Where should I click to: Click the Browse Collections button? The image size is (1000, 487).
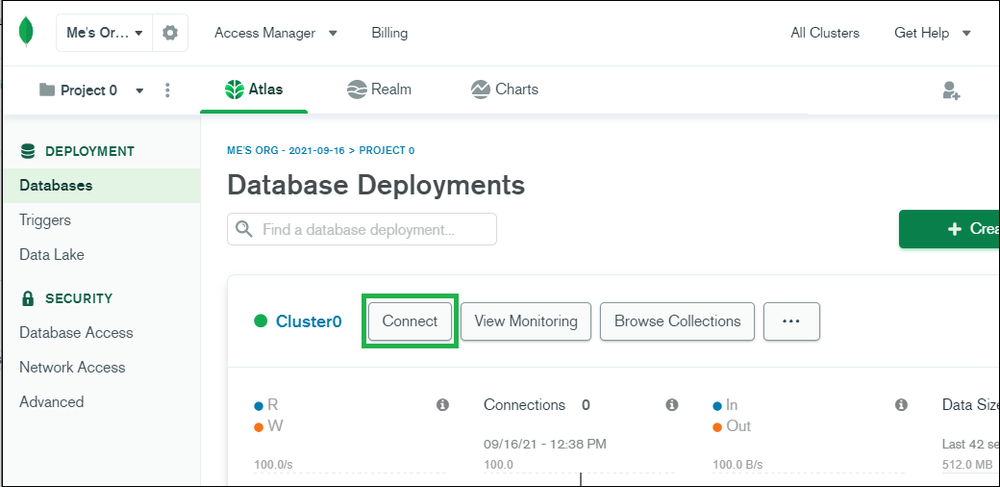click(x=677, y=321)
